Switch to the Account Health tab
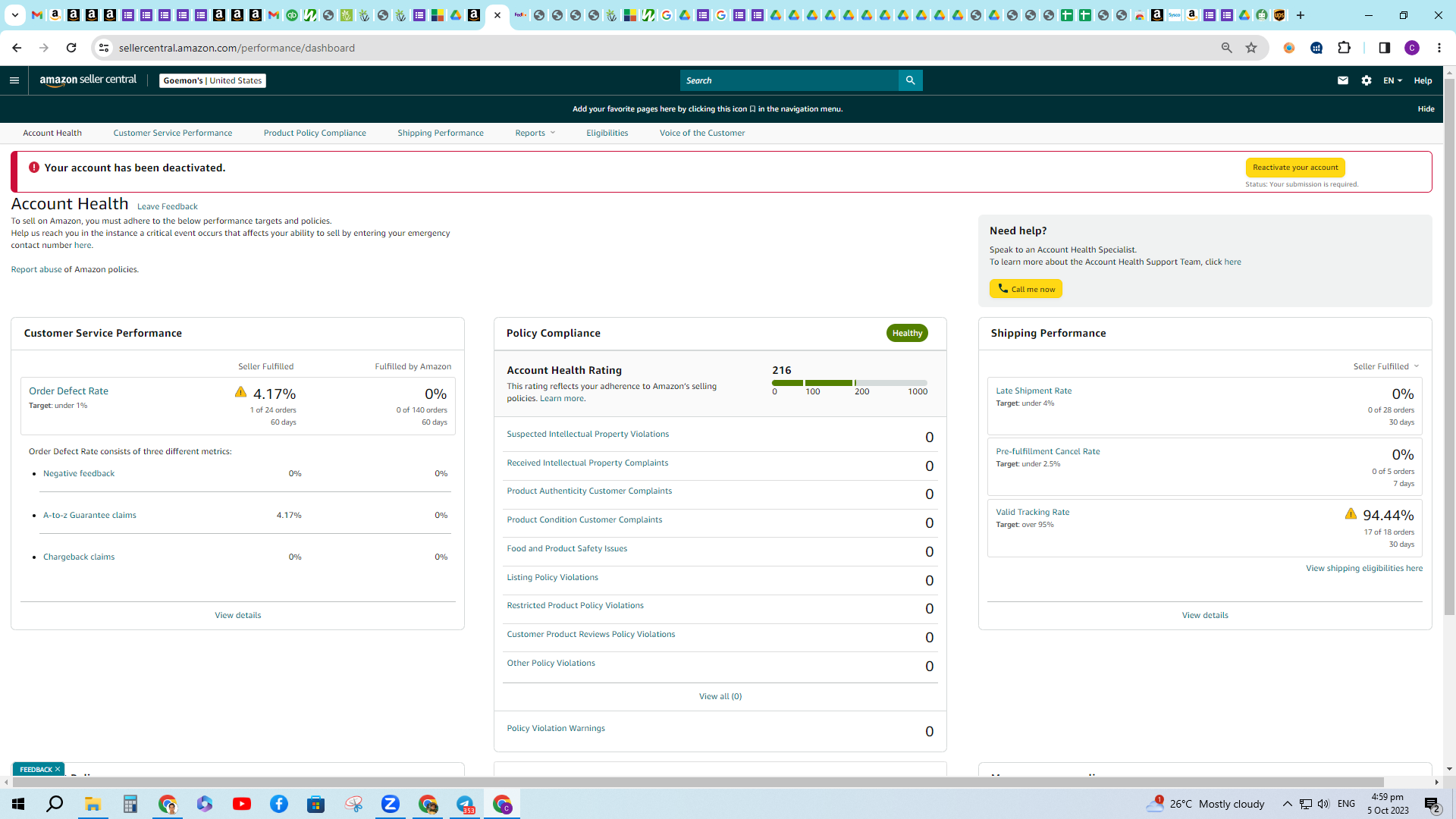This screenshot has width=1456, height=819. point(52,133)
